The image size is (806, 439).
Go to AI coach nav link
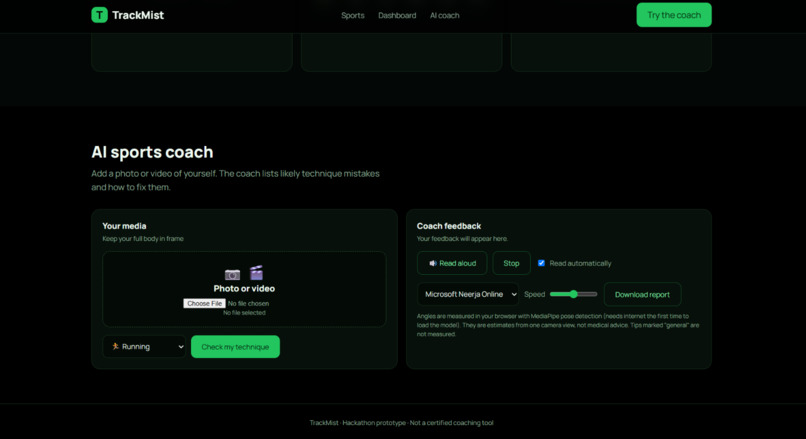445,15
